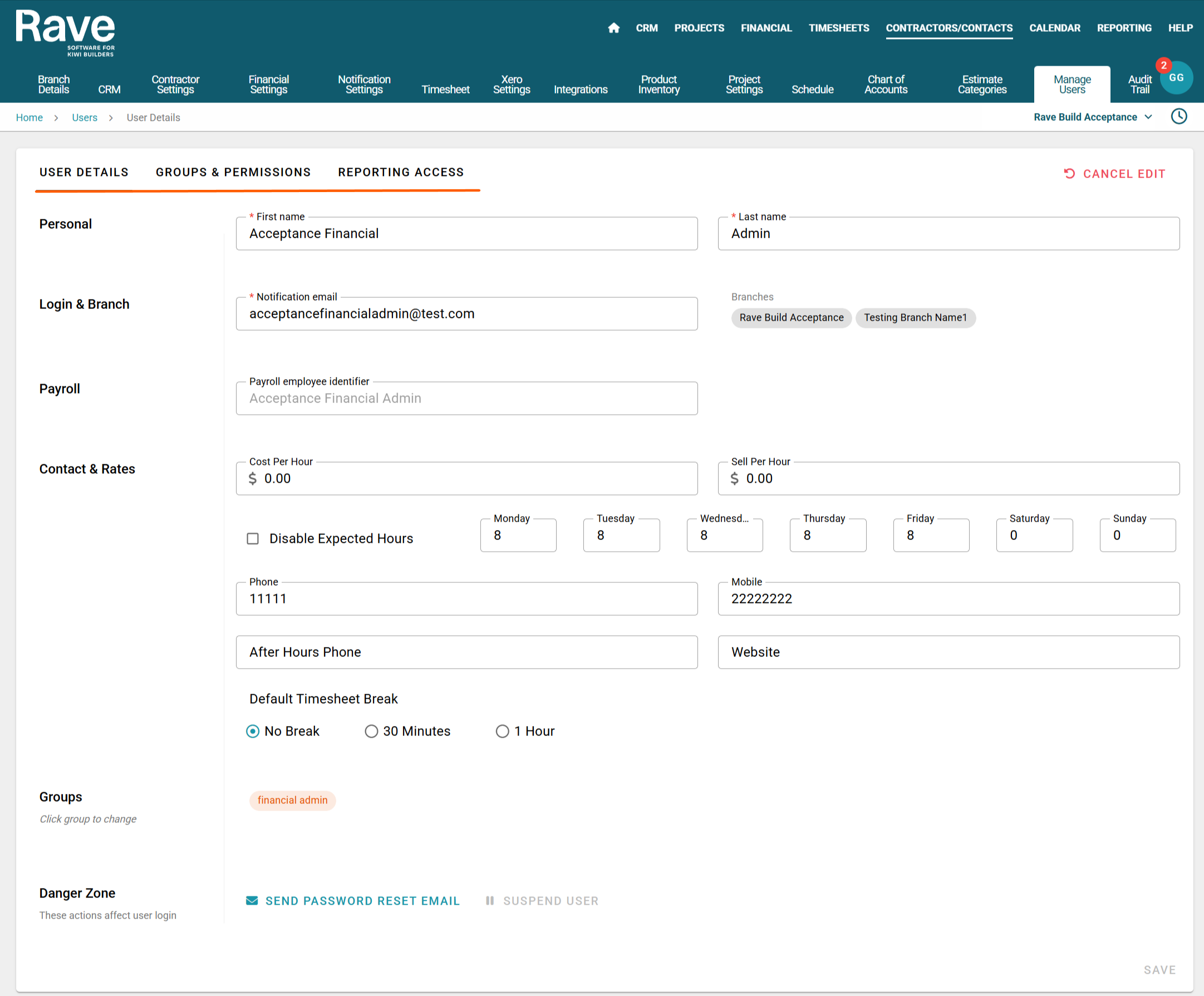The image size is (1204, 996).
Task: Click the financial admin group chip
Action: tap(292, 800)
